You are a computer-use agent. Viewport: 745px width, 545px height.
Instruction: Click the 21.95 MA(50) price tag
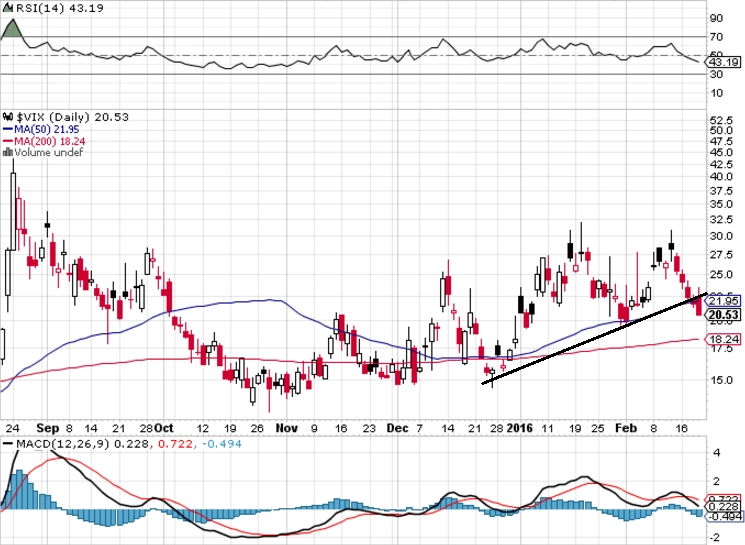point(722,301)
